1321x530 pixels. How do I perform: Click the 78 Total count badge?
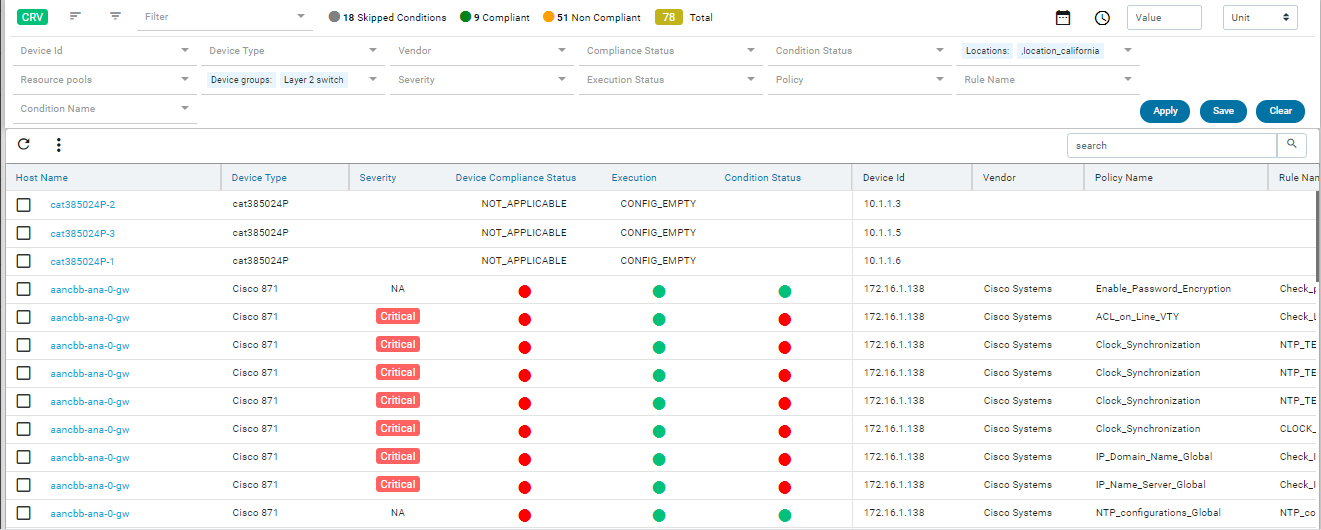(668, 17)
